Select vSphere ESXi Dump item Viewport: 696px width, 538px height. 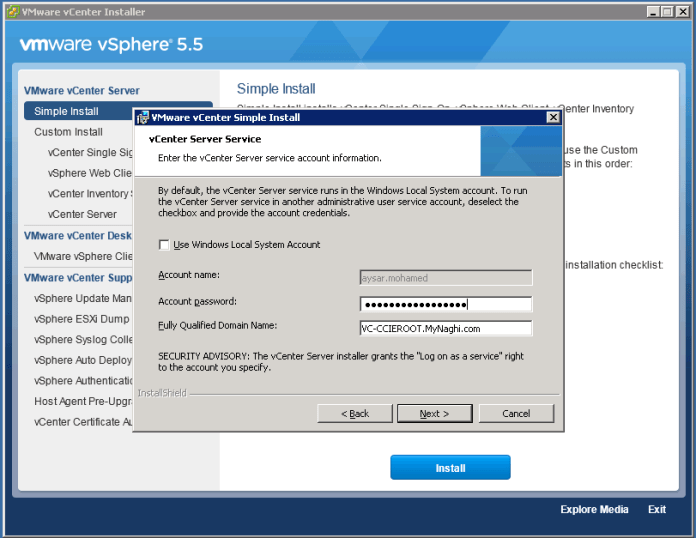(x=82, y=319)
